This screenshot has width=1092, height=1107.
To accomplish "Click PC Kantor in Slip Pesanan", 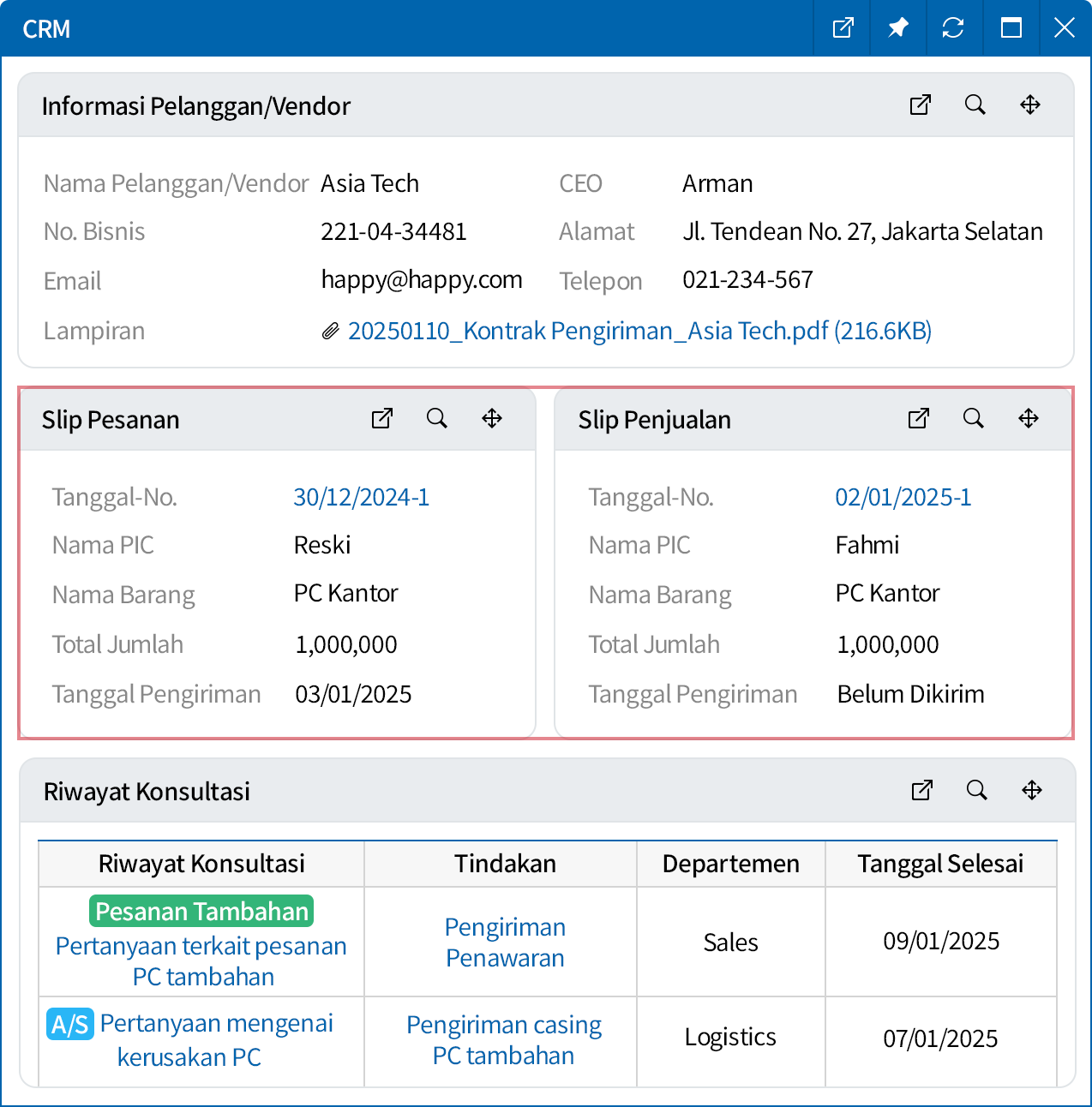I will [x=346, y=593].
